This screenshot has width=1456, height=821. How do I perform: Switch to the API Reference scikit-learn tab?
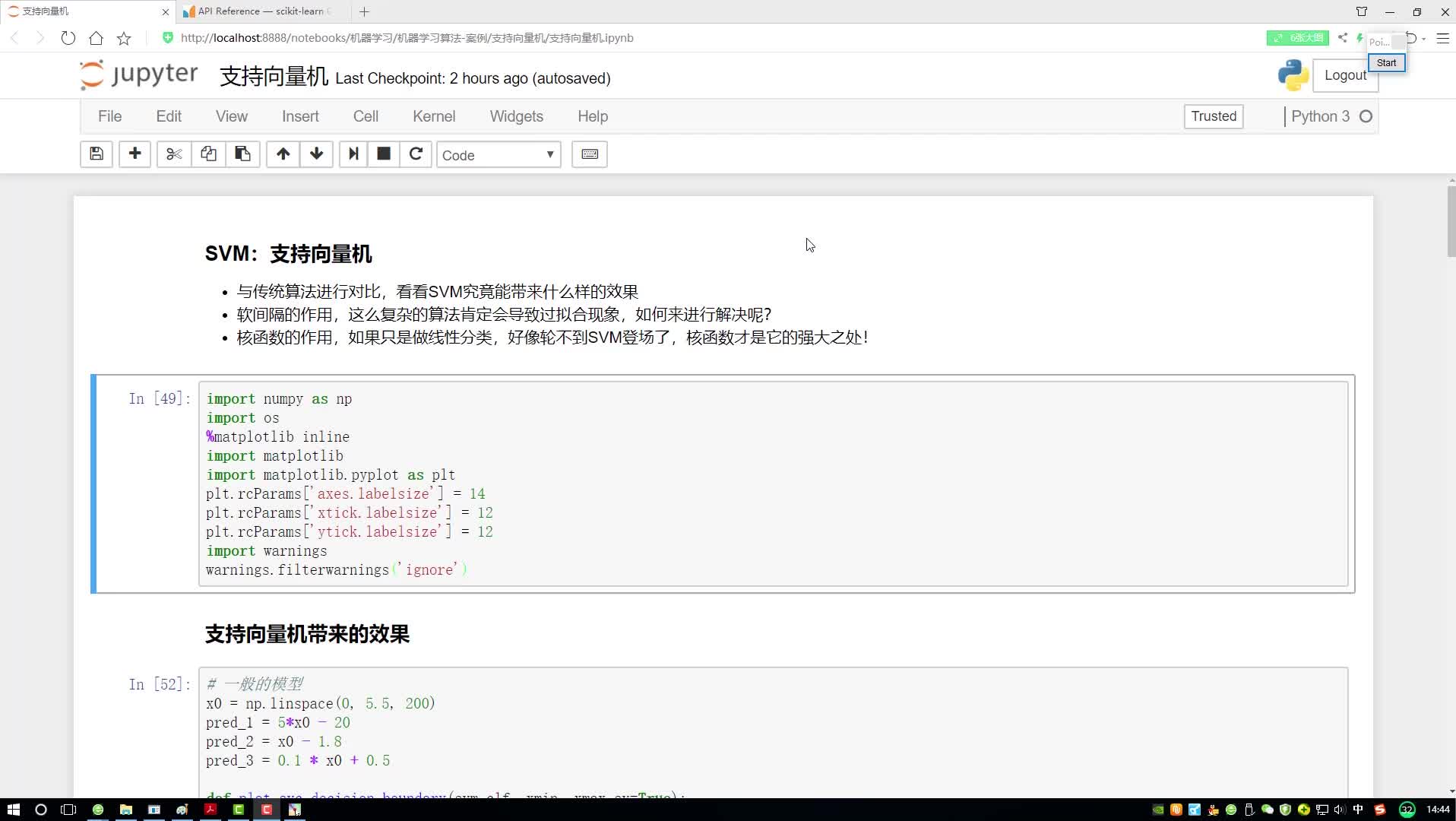[262, 11]
